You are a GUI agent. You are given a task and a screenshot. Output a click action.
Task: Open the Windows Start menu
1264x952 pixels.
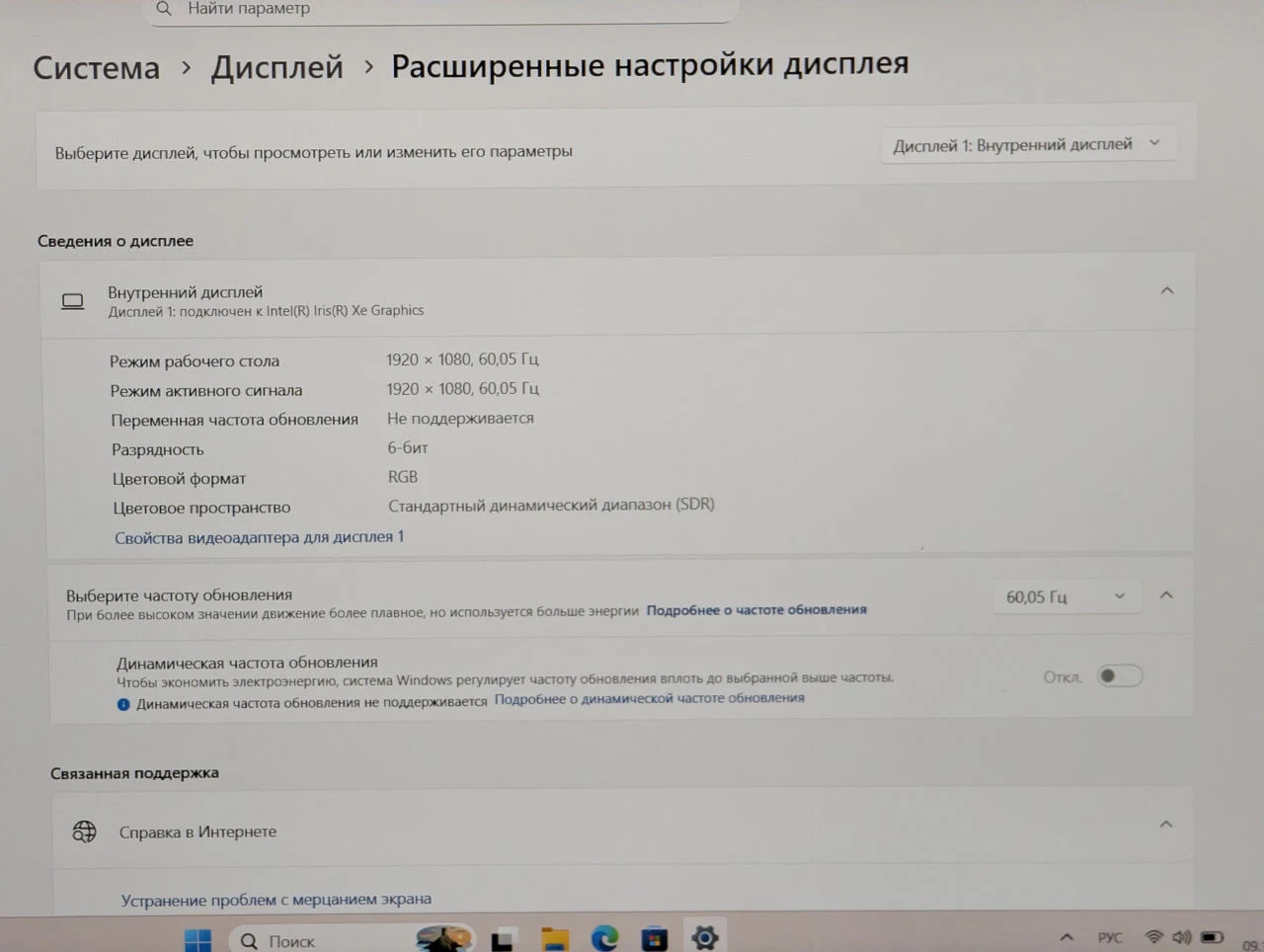pos(198,940)
